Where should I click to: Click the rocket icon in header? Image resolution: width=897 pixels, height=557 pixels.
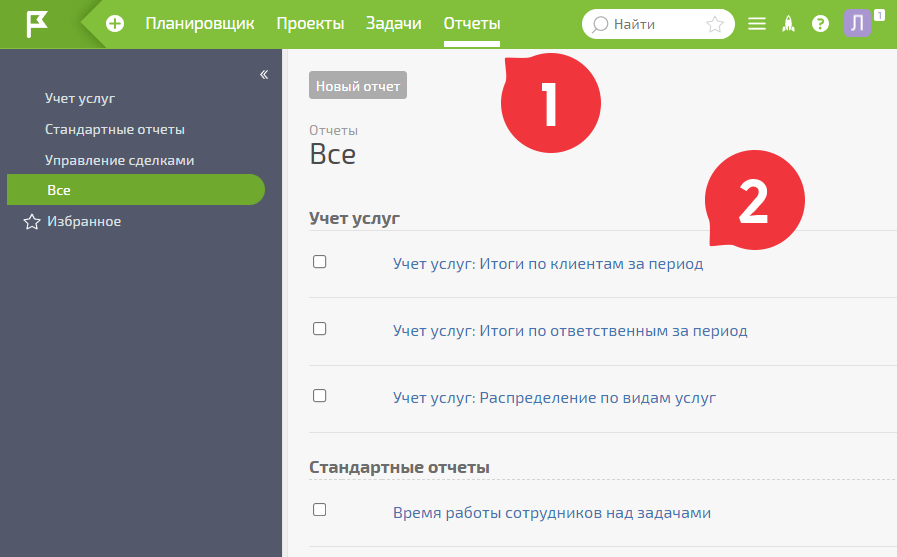[x=789, y=24]
